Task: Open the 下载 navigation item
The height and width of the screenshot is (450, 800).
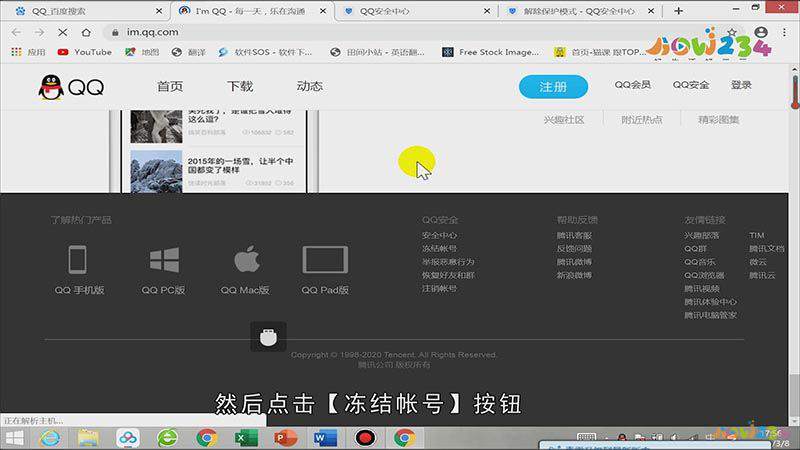Action: (x=240, y=86)
